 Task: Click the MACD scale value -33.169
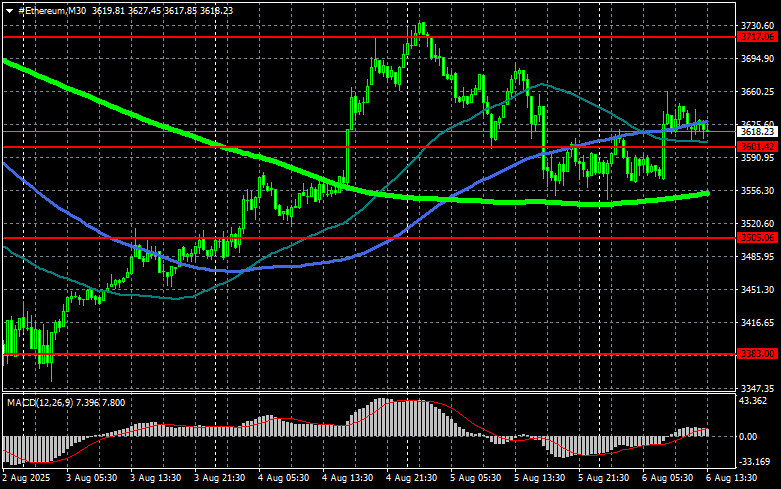click(x=755, y=462)
